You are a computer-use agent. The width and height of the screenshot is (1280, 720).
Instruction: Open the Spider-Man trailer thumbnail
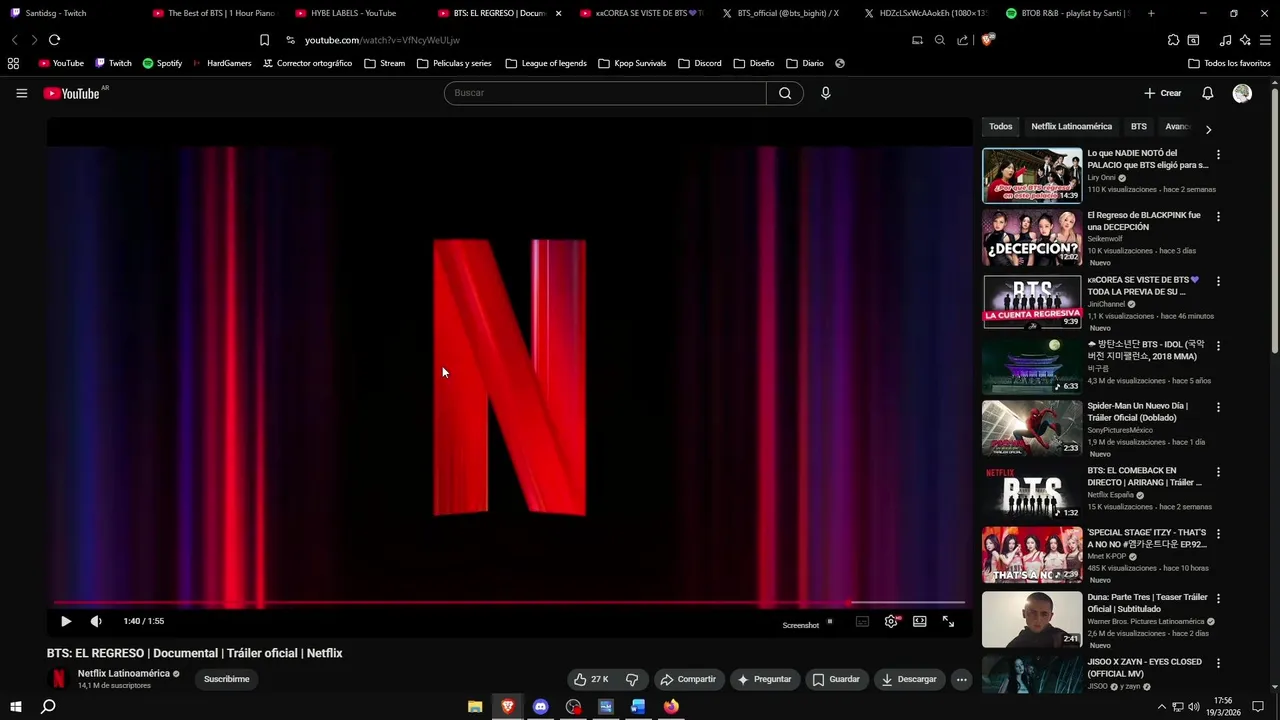pyautogui.click(x=1032, y=428)
